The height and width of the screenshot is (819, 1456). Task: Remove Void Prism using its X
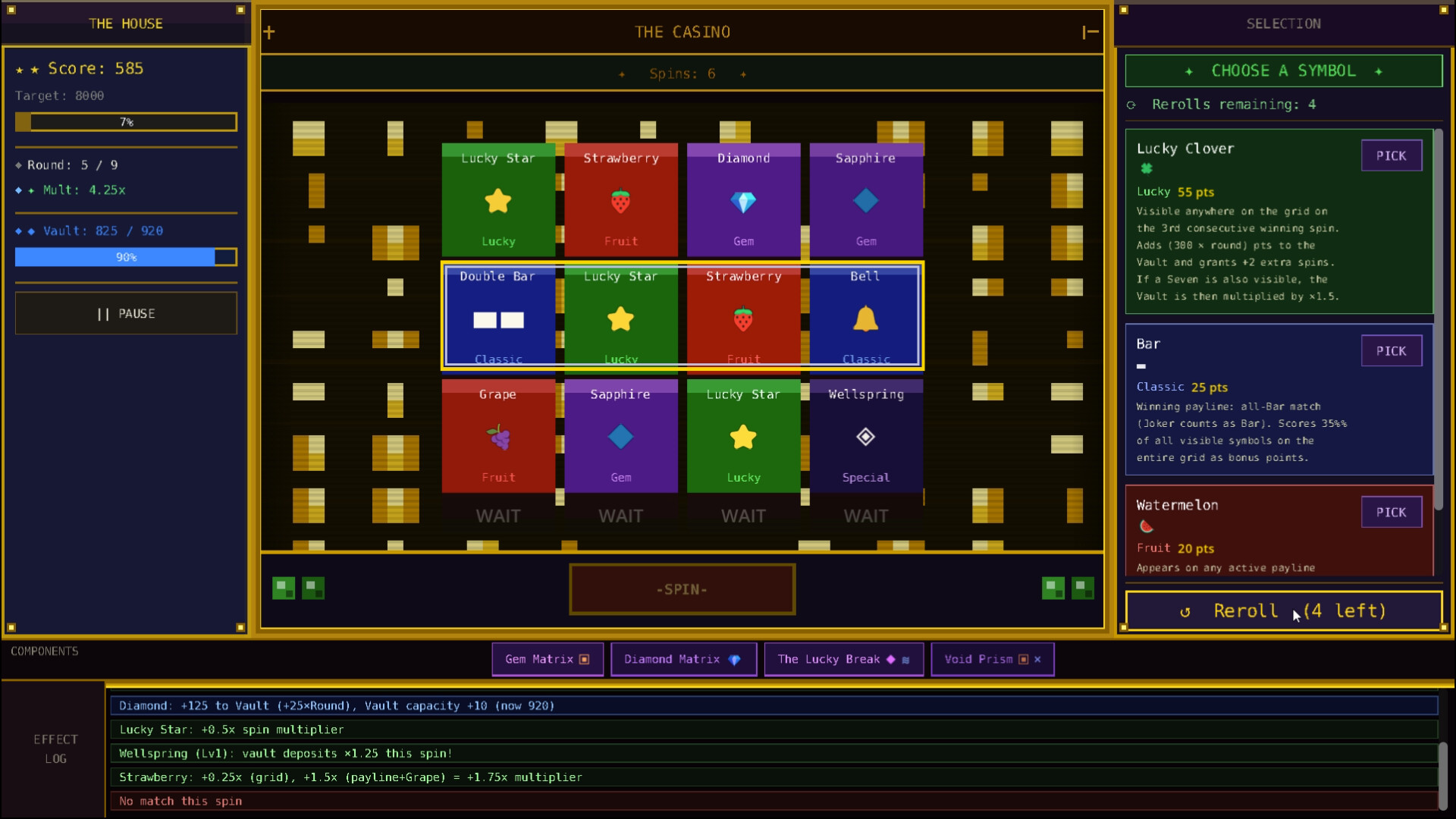click(x=1037, y=659)
